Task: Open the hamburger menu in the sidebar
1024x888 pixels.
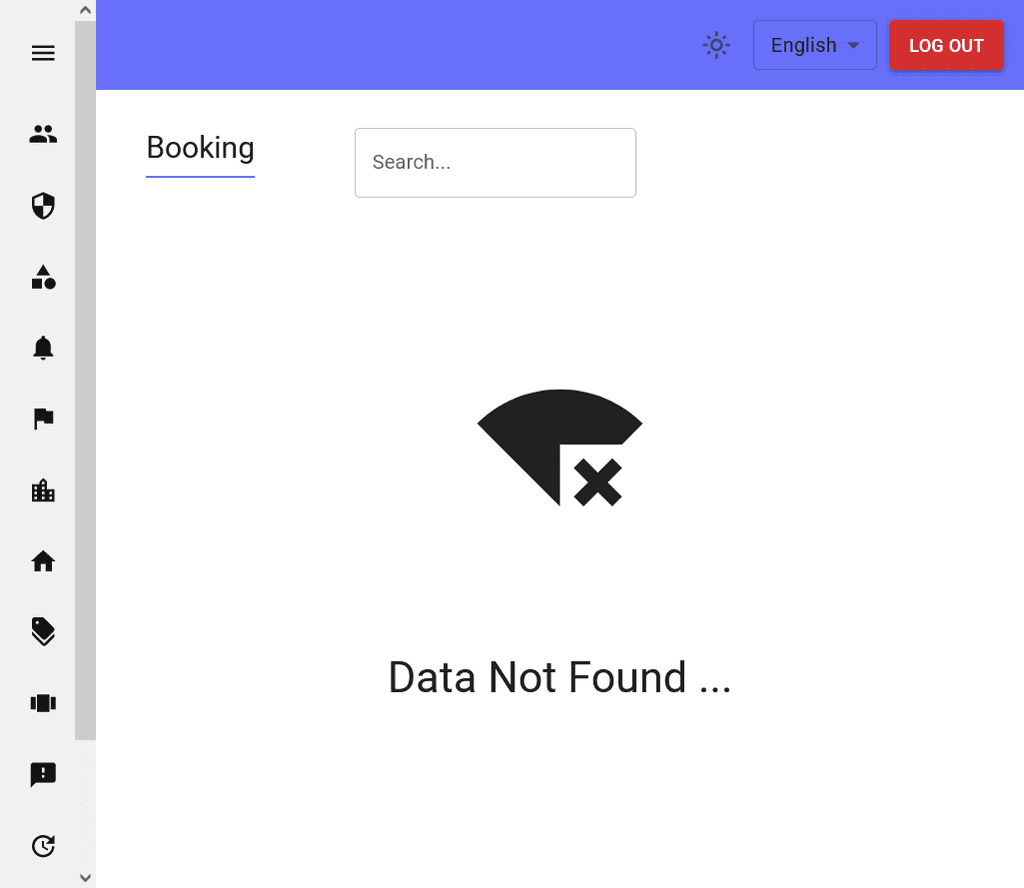Action: point(43,53)
